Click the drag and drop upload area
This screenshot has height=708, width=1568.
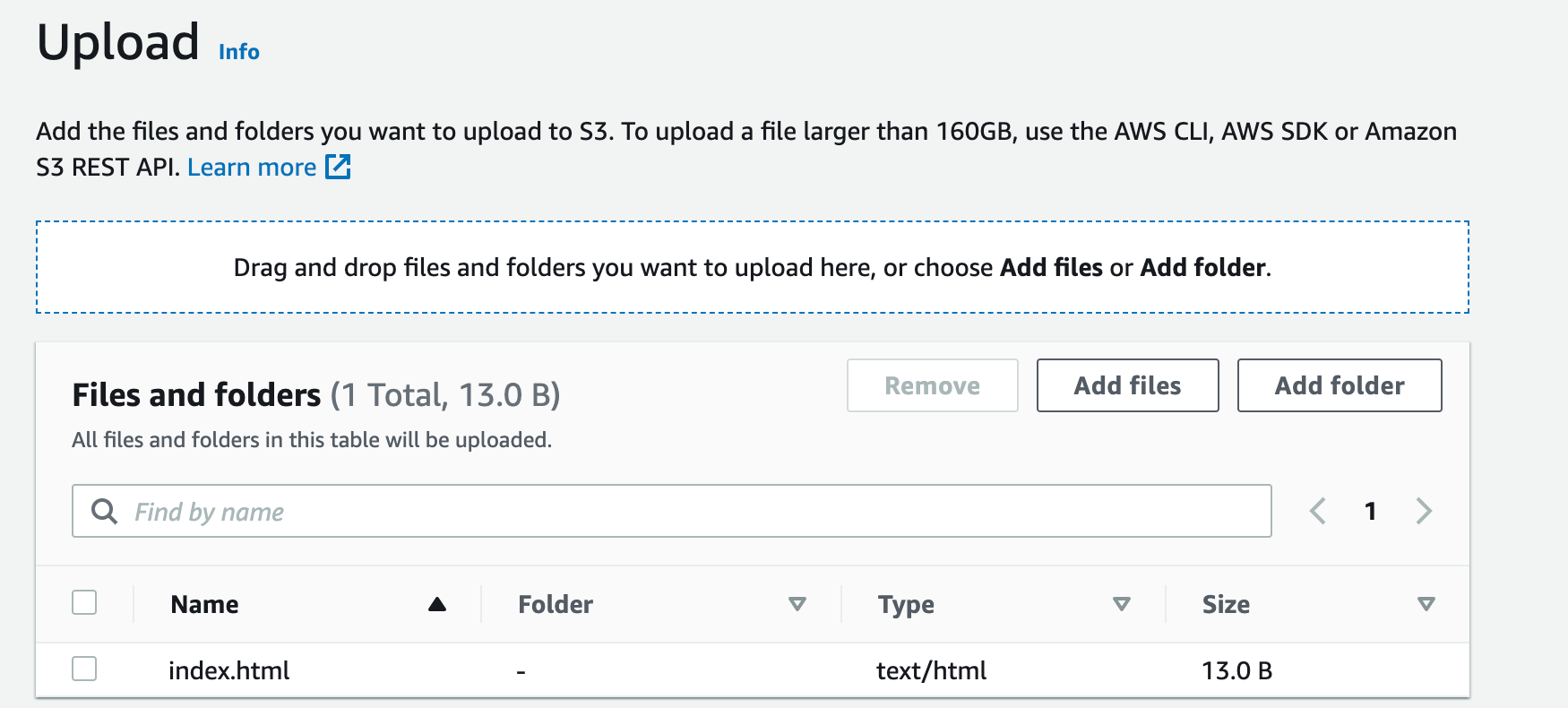753,267
